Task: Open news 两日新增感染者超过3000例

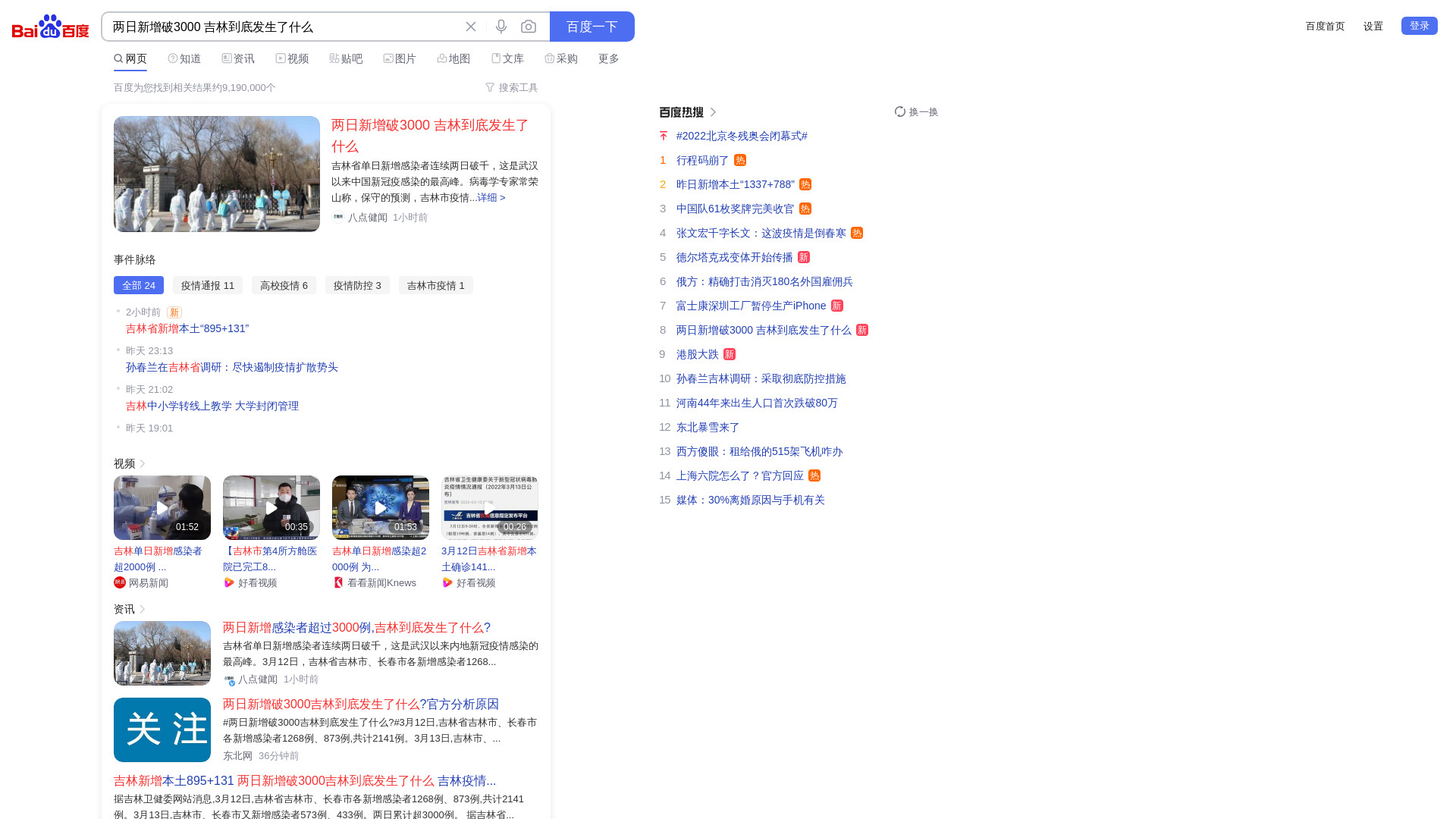Action: point(356,627)
